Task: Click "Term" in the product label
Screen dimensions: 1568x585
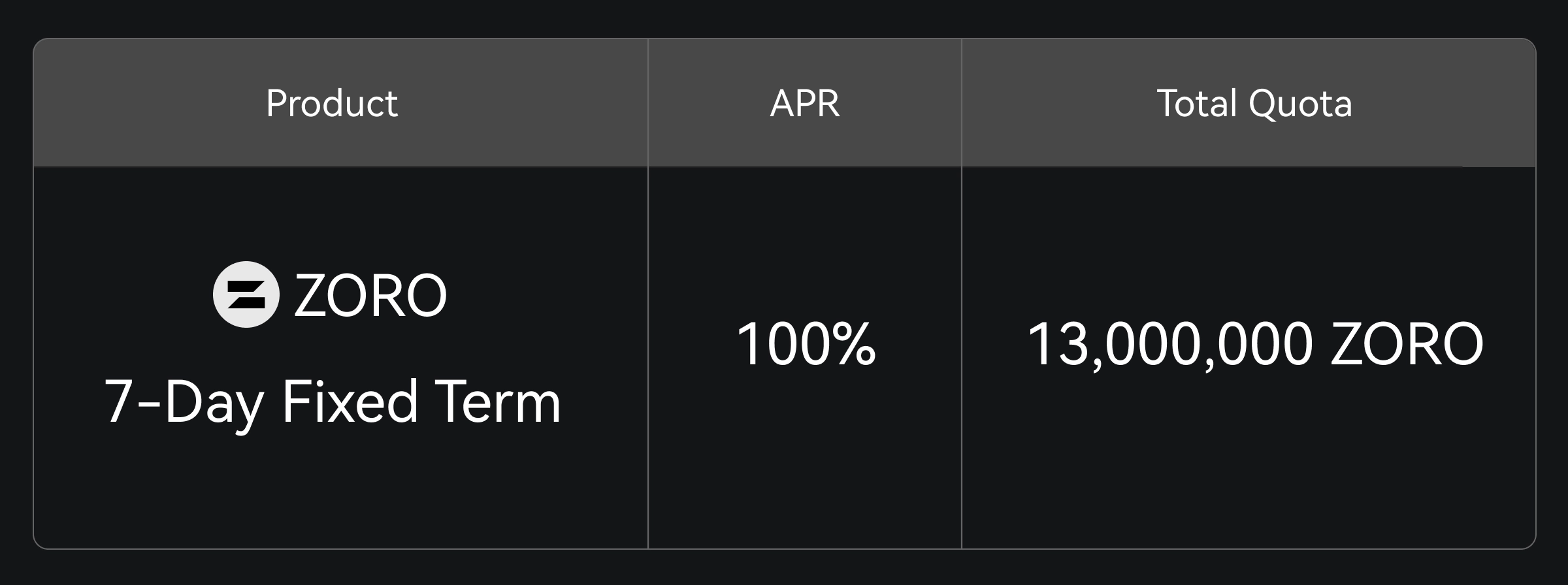Action: pyautogui.click(x=497, y=402)
